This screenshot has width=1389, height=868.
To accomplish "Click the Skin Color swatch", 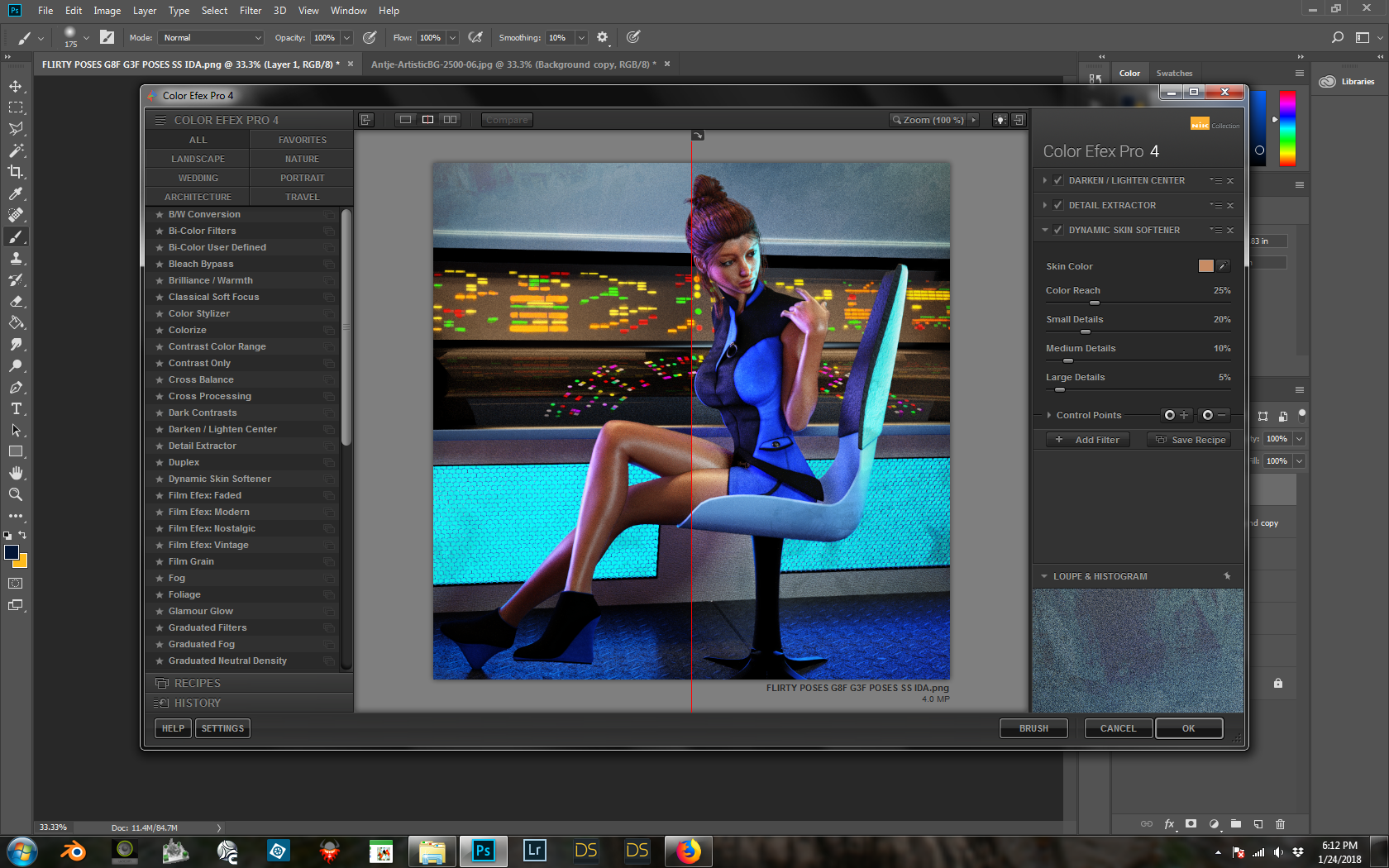I will [1205, 266].
